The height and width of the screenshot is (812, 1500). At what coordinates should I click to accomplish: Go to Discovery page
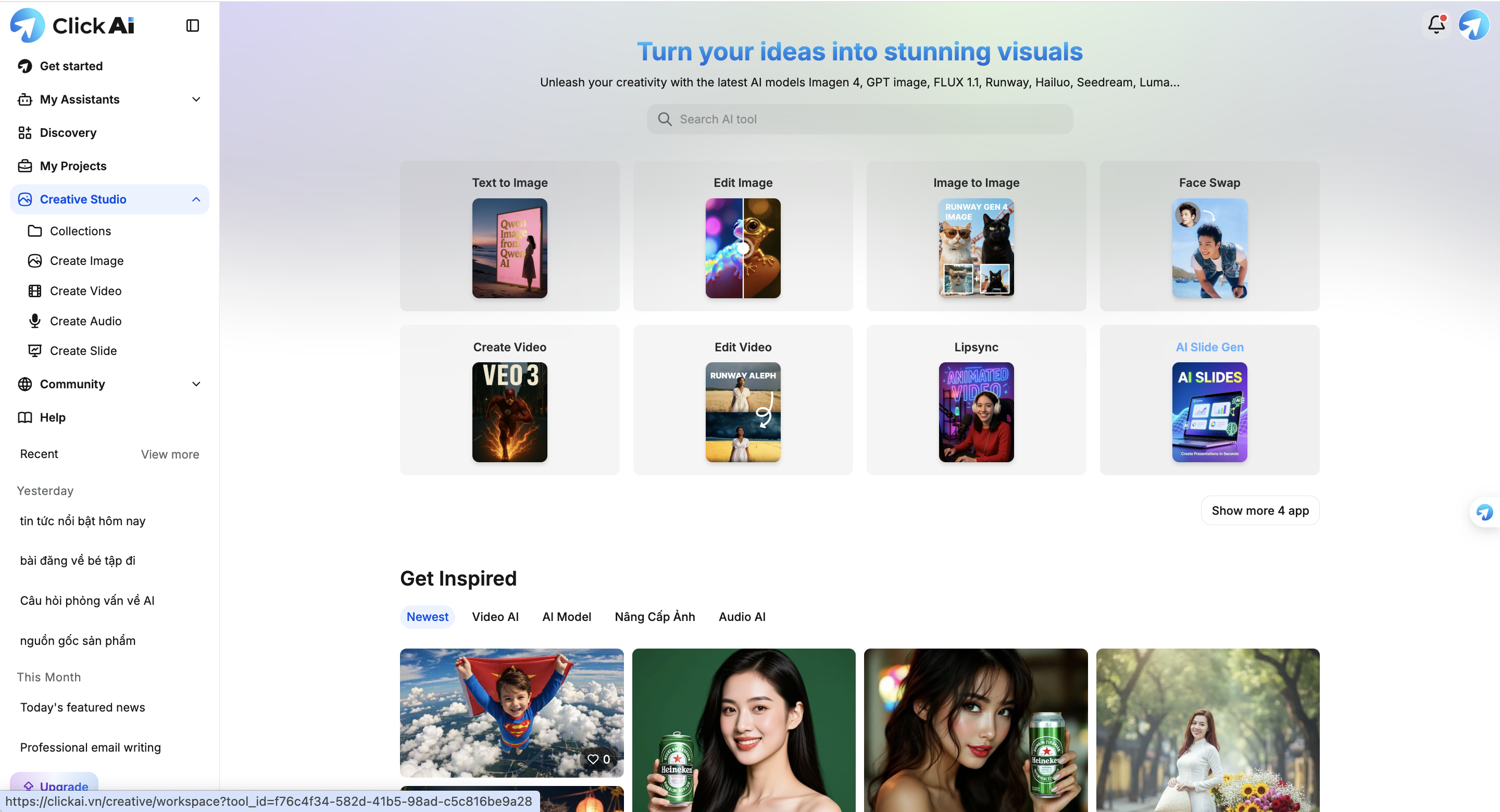coord(68,133)
